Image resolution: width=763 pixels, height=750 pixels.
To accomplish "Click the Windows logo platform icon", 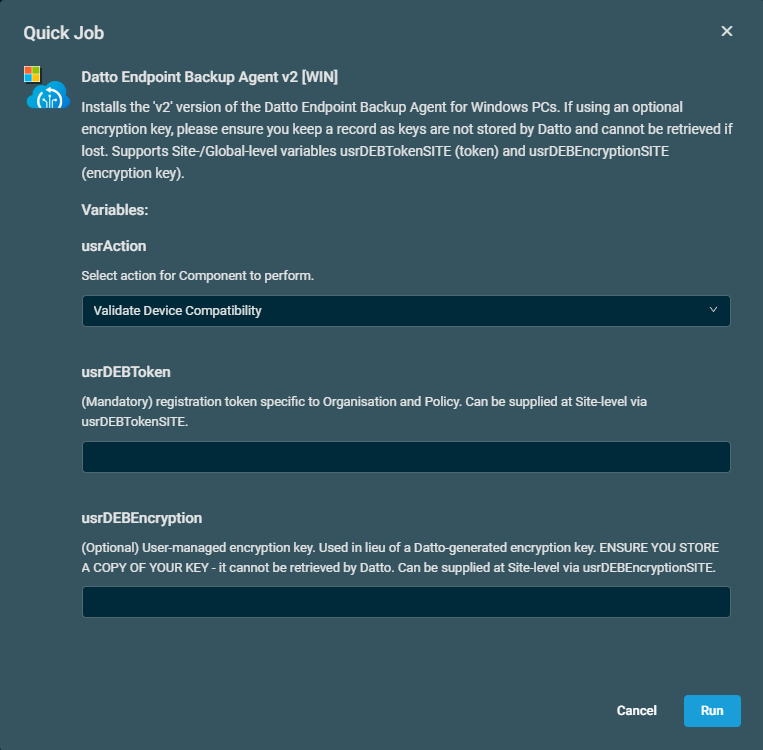I will click(x=32, y=74).
